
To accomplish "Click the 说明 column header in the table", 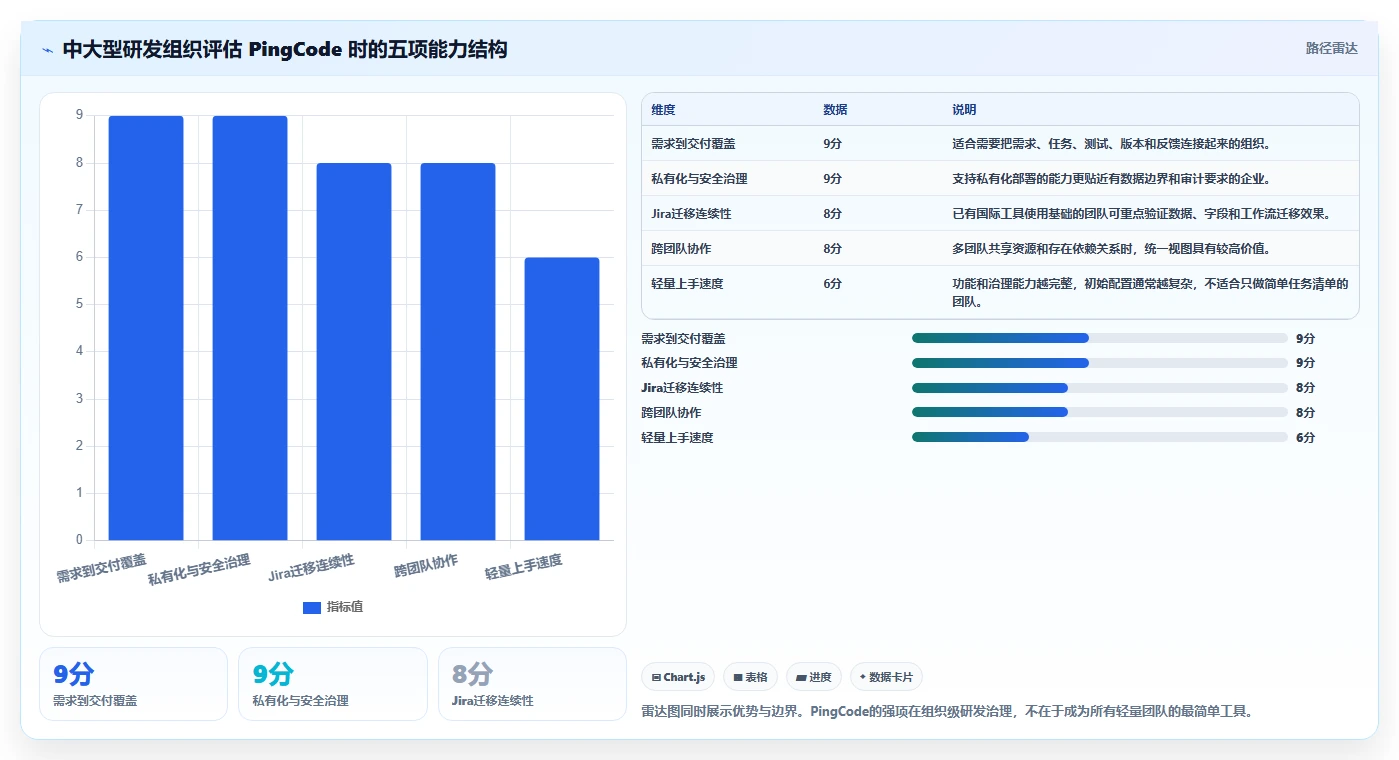I will pyautogui.click(x=964, y=110).
